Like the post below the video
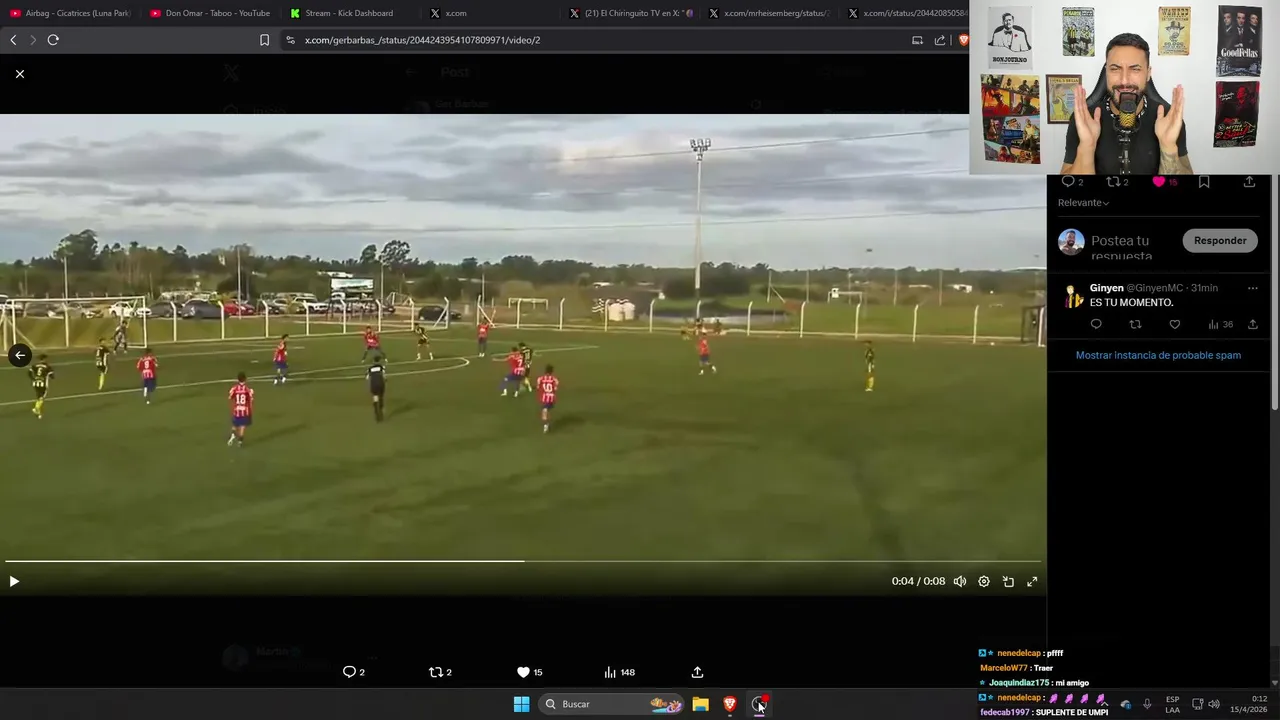This screenshot has width=1280, height=720. point(529,672)
